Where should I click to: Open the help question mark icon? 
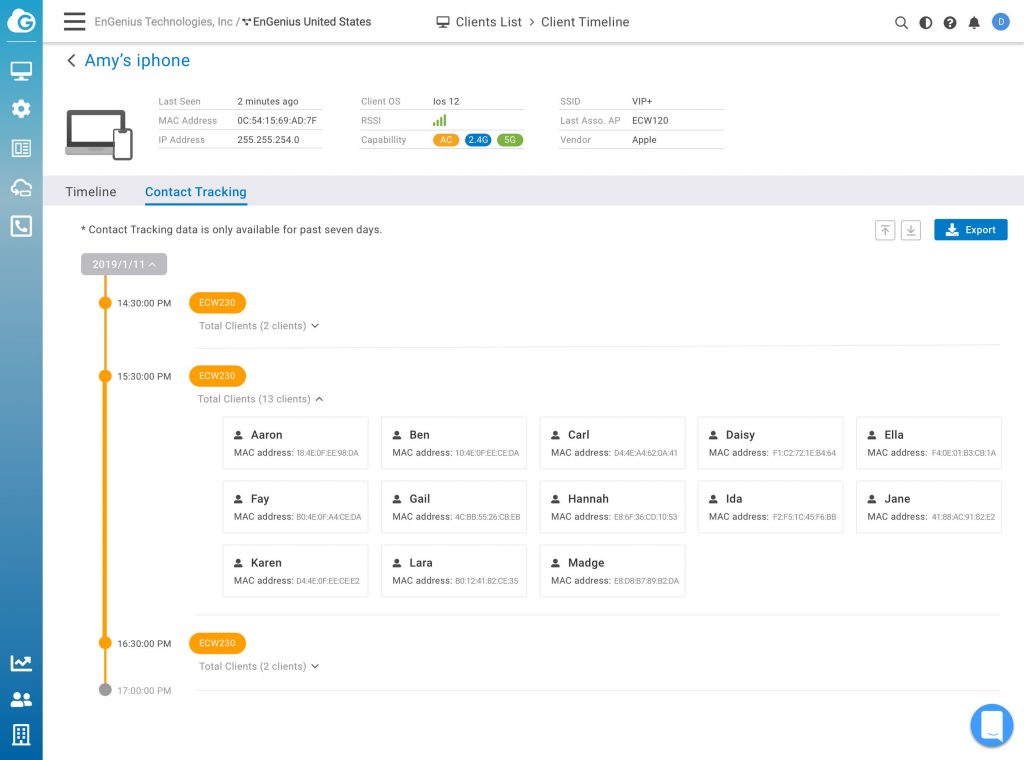pos(950,23)
